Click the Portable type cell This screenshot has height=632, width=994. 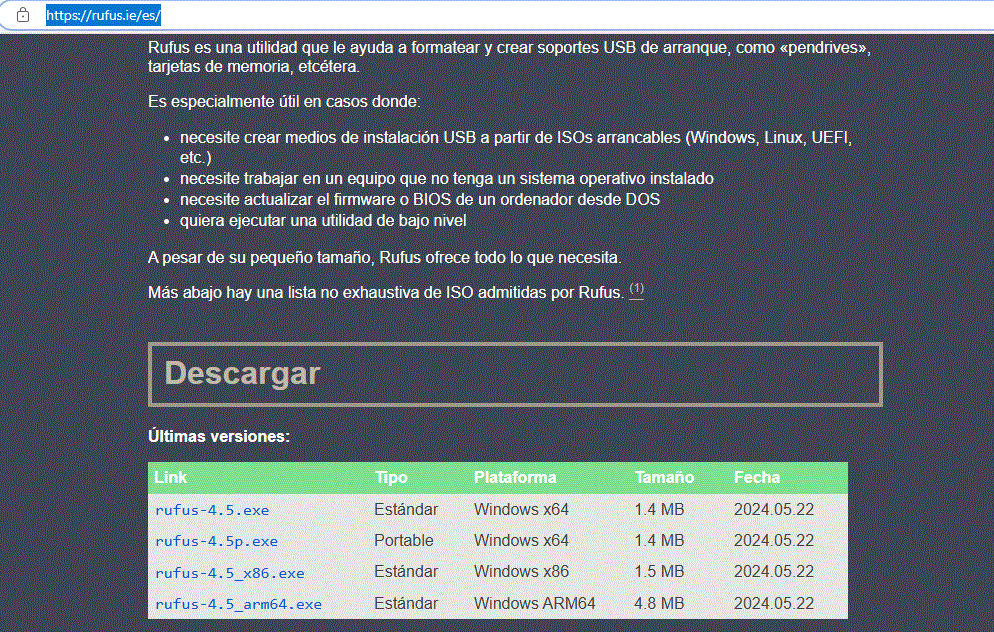pyautogui.click(x=404, y=541)
